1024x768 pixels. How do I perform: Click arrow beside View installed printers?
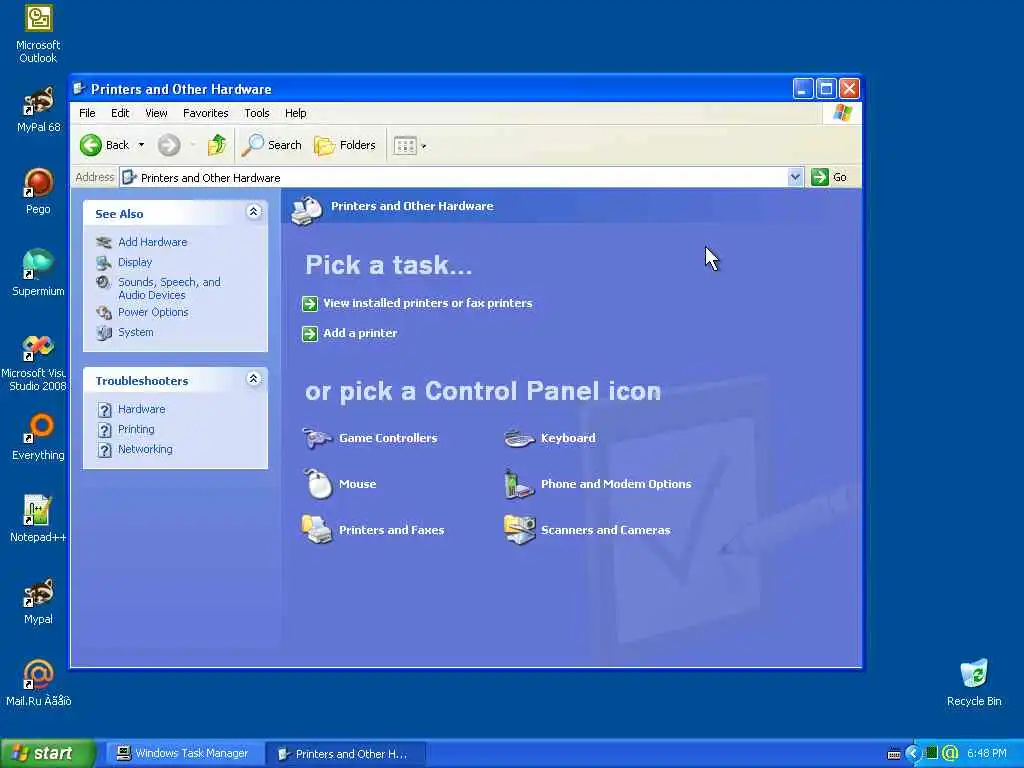(x=310, y=304)
